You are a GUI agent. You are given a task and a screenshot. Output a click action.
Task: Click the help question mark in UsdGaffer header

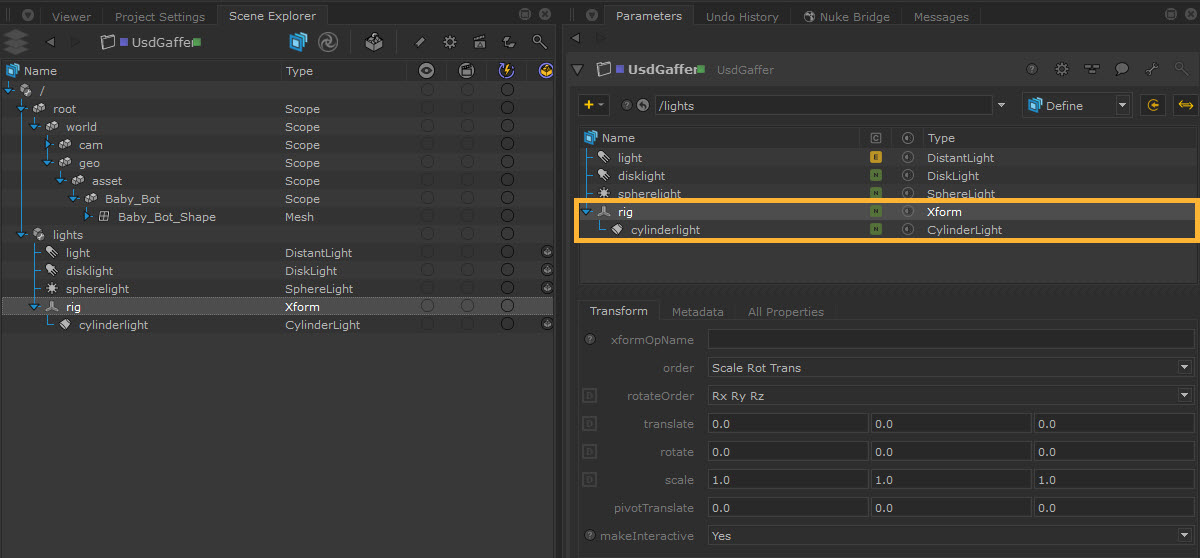[1032, 70]
